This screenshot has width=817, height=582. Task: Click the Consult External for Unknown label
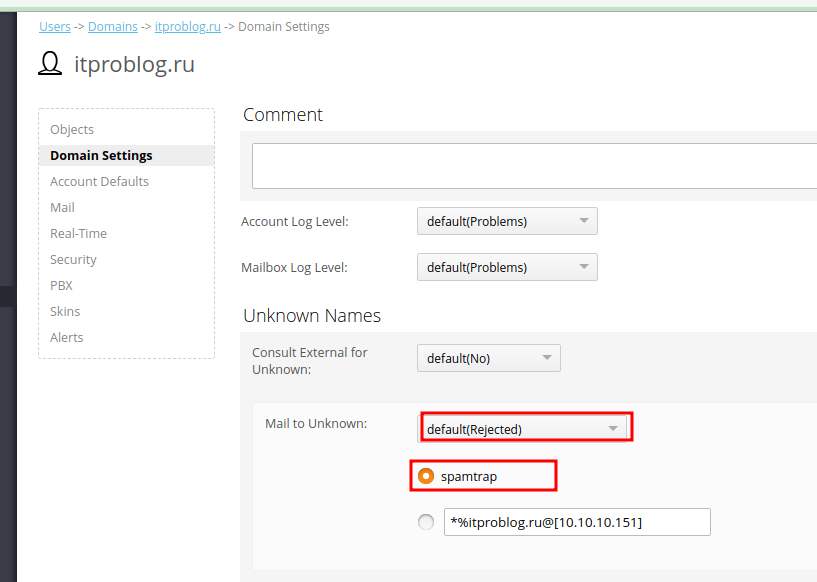(310, 361)
